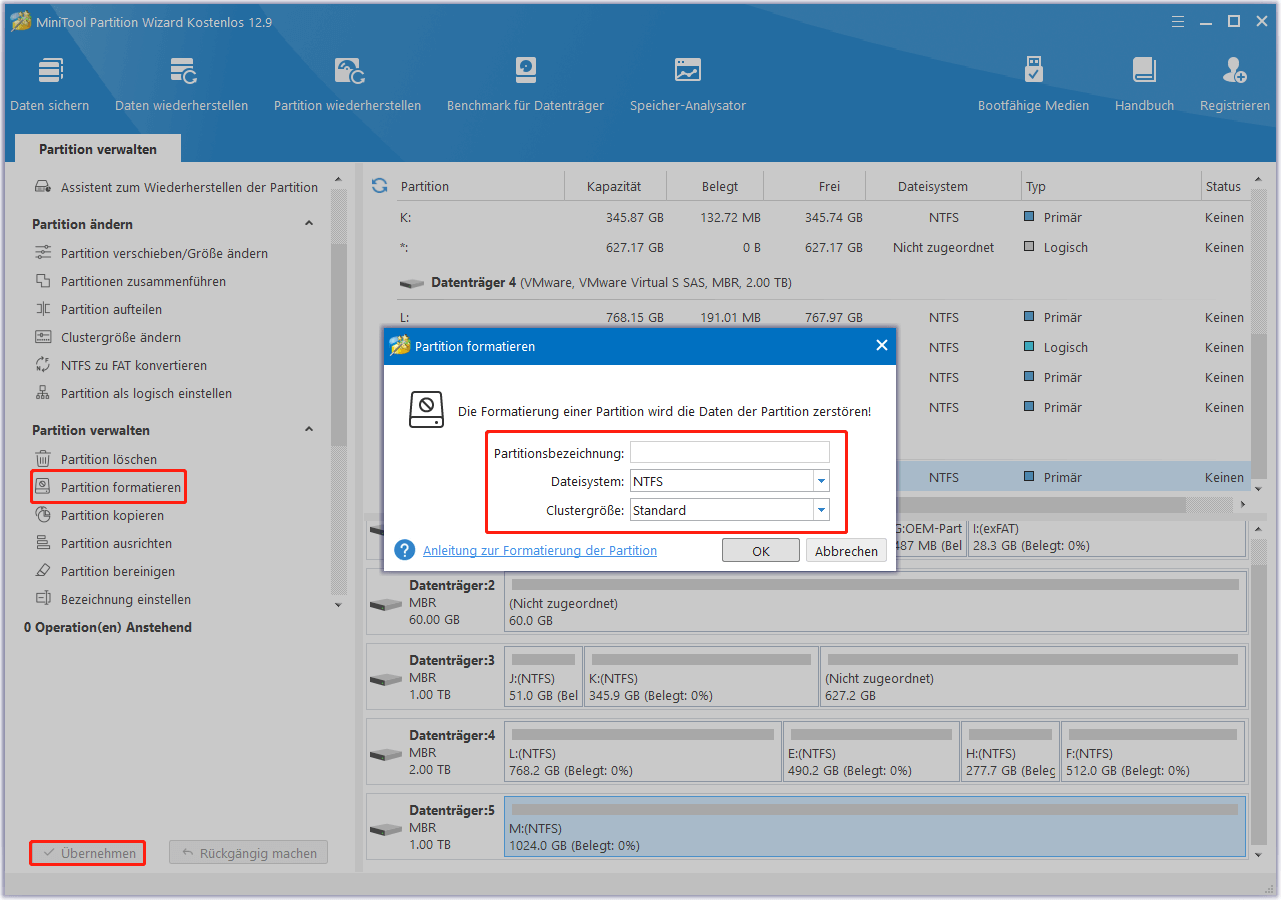Open the Clustergröße dropdown showing Standard
Viewport: 1282px width, 900px height.
point(821,510)
